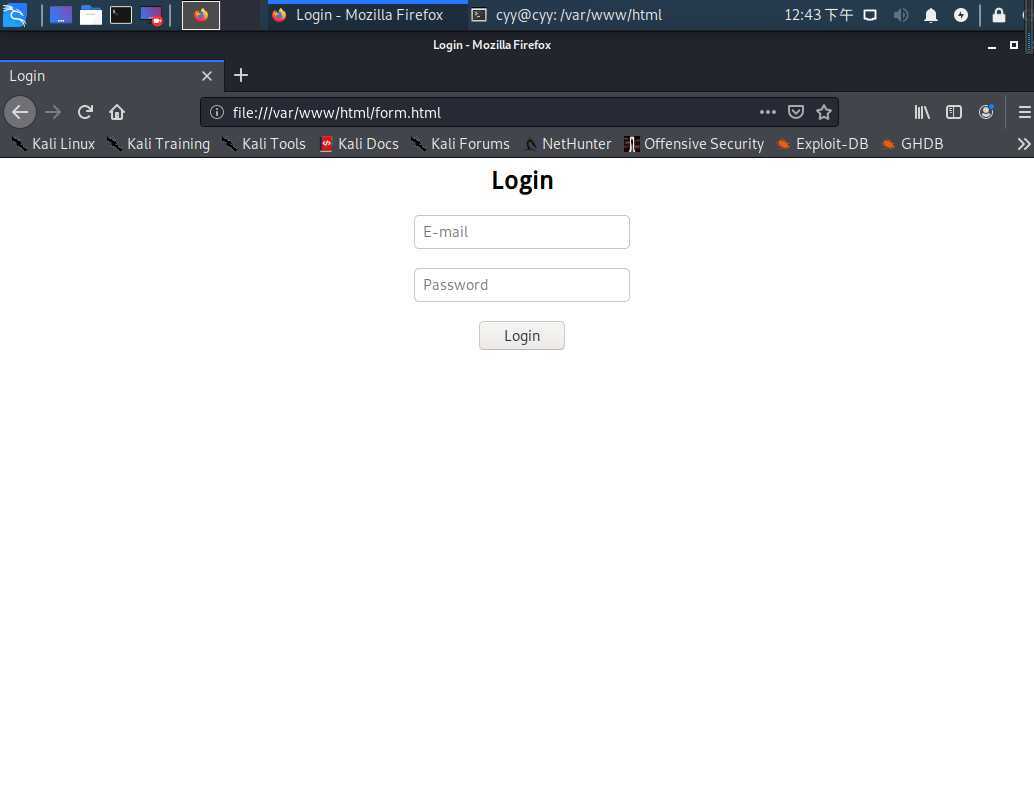Minimize the Firefox window
Image resolution: width=1034 pixels, height=798 pixels.
pyautogui.click(x=992, y=46)
